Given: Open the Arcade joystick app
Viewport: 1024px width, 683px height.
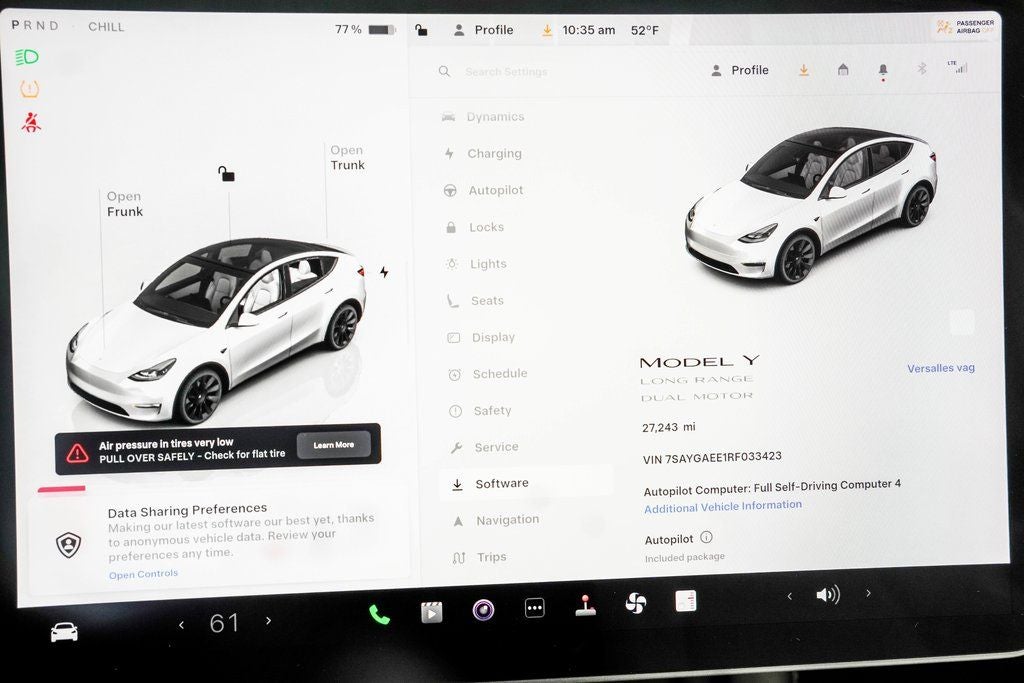Looking at the screenshot, I should coord(586,603).
